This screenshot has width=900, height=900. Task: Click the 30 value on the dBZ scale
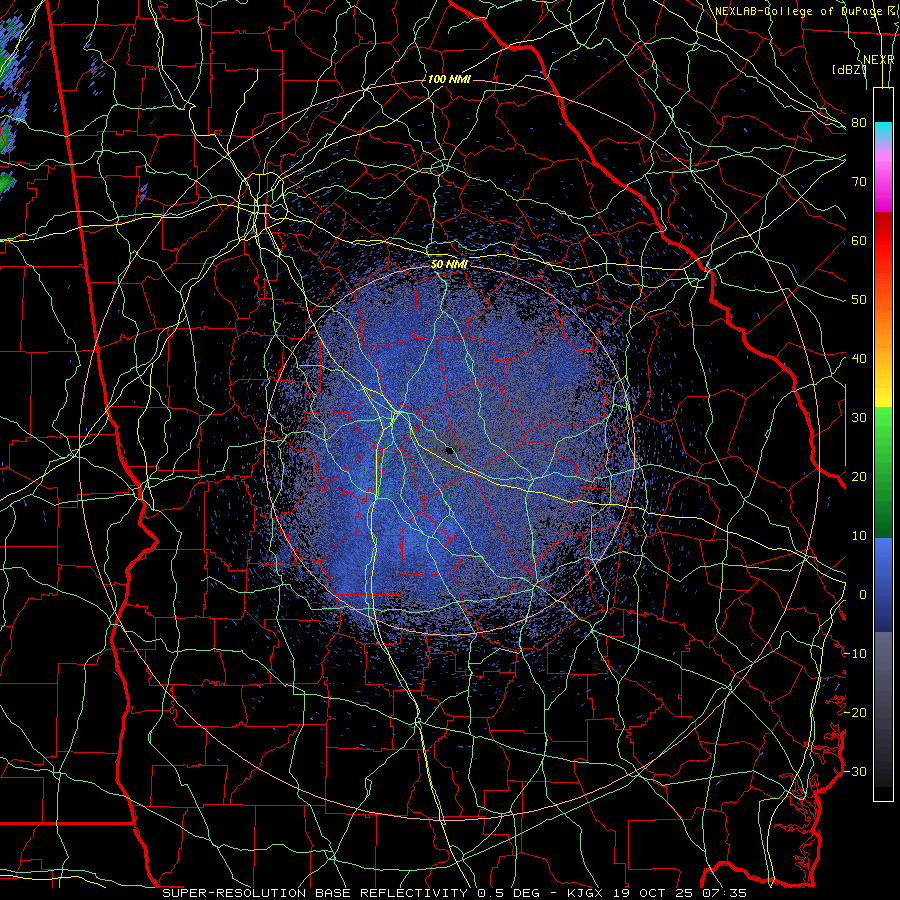(859, 418)
